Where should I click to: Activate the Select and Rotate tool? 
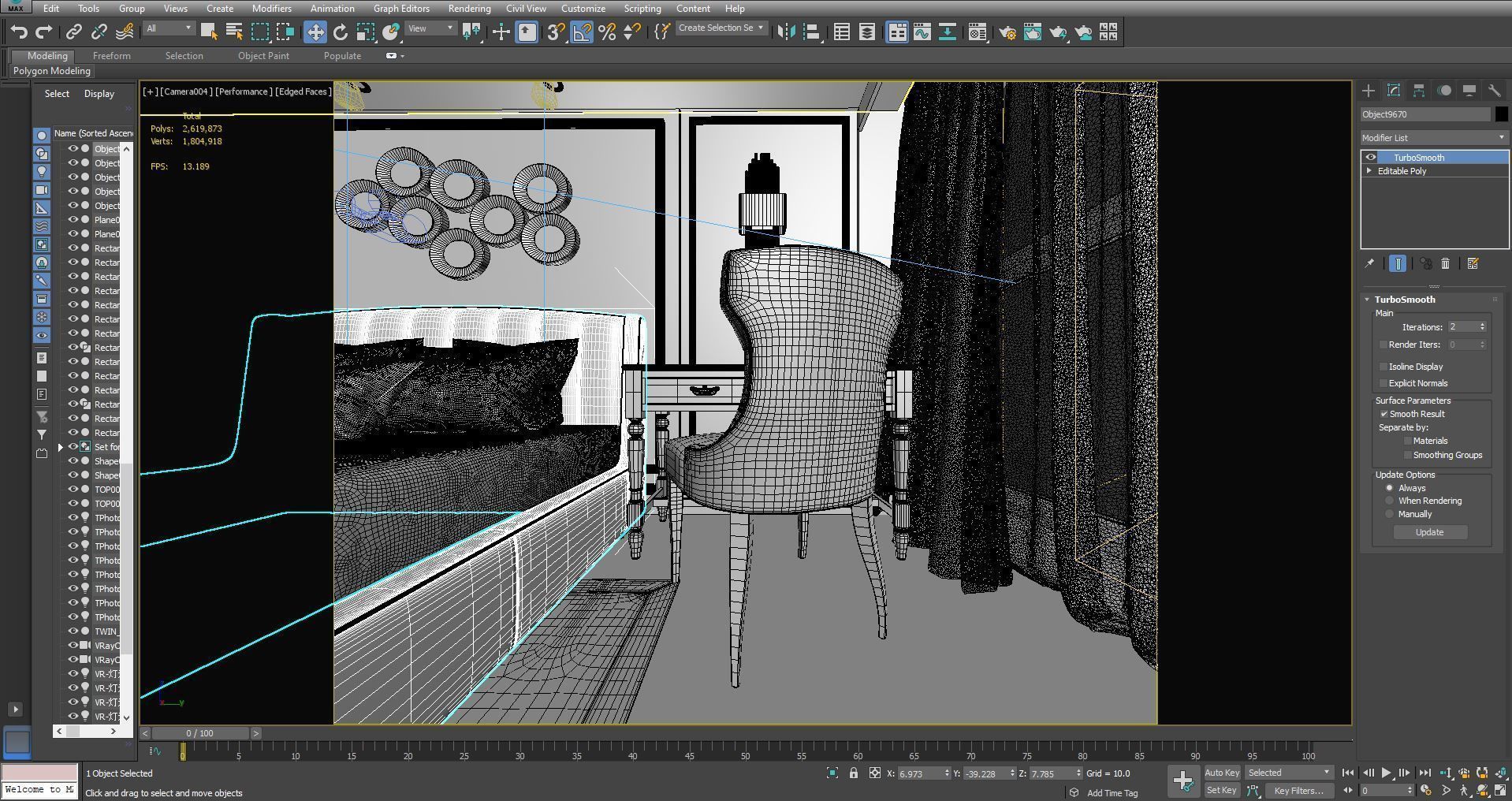coord(341,32)
